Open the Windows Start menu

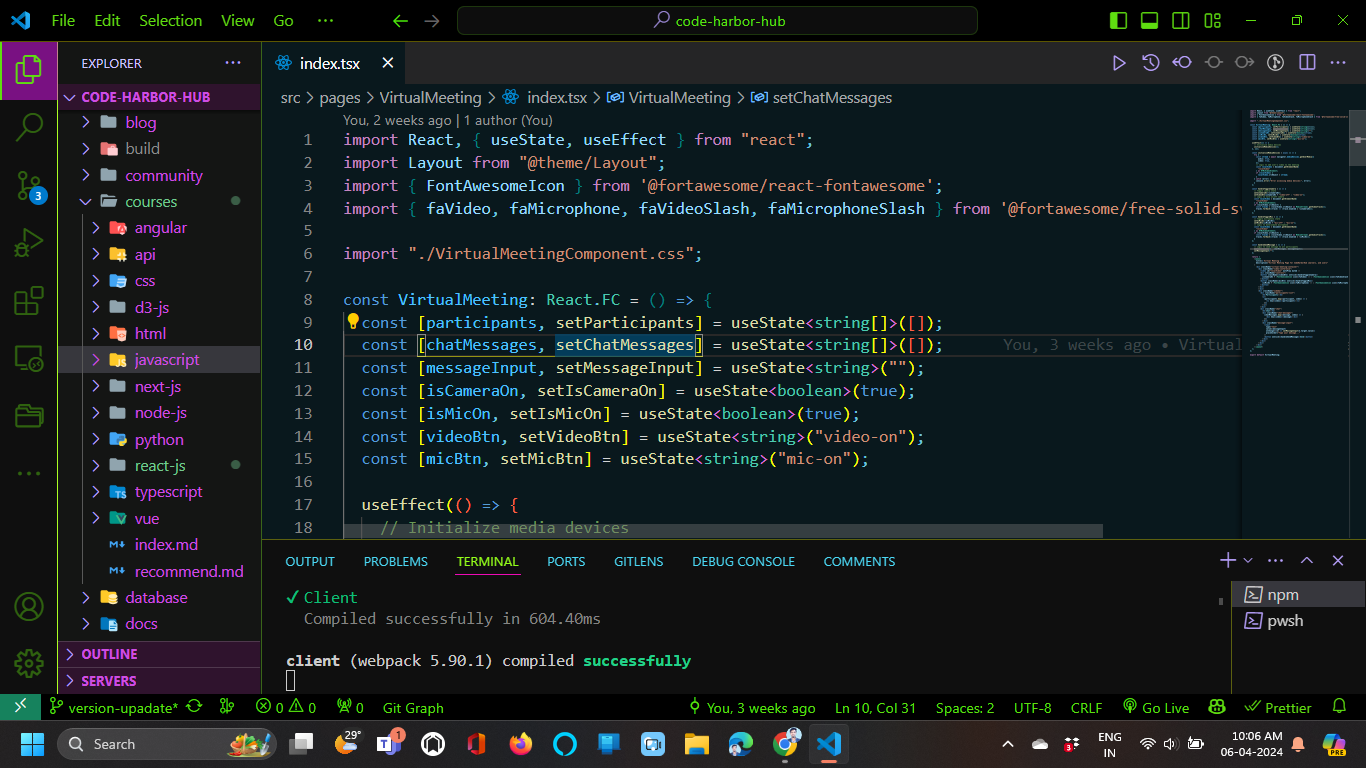33,743
